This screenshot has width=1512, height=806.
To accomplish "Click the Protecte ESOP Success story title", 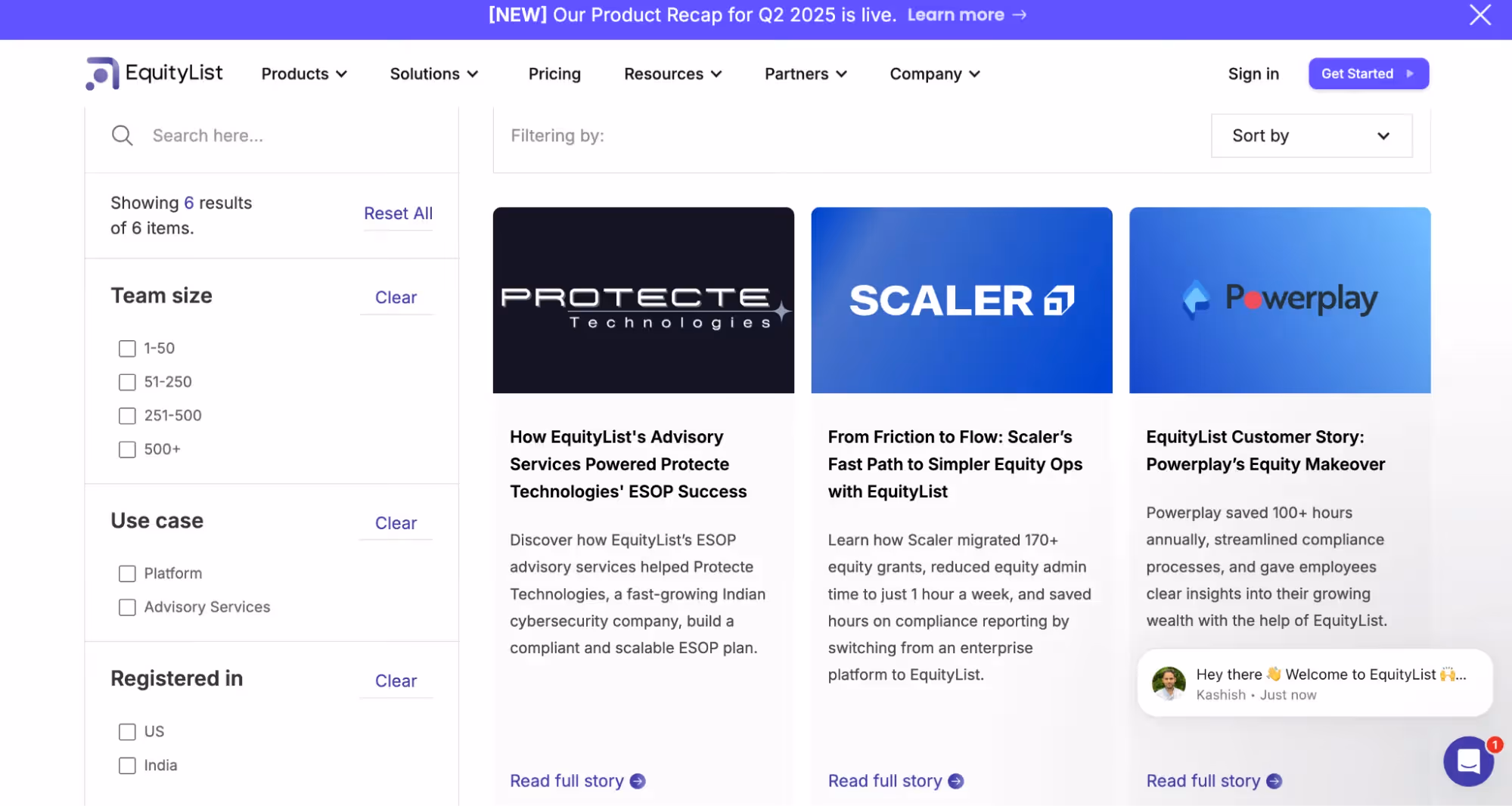I will 628,464.
